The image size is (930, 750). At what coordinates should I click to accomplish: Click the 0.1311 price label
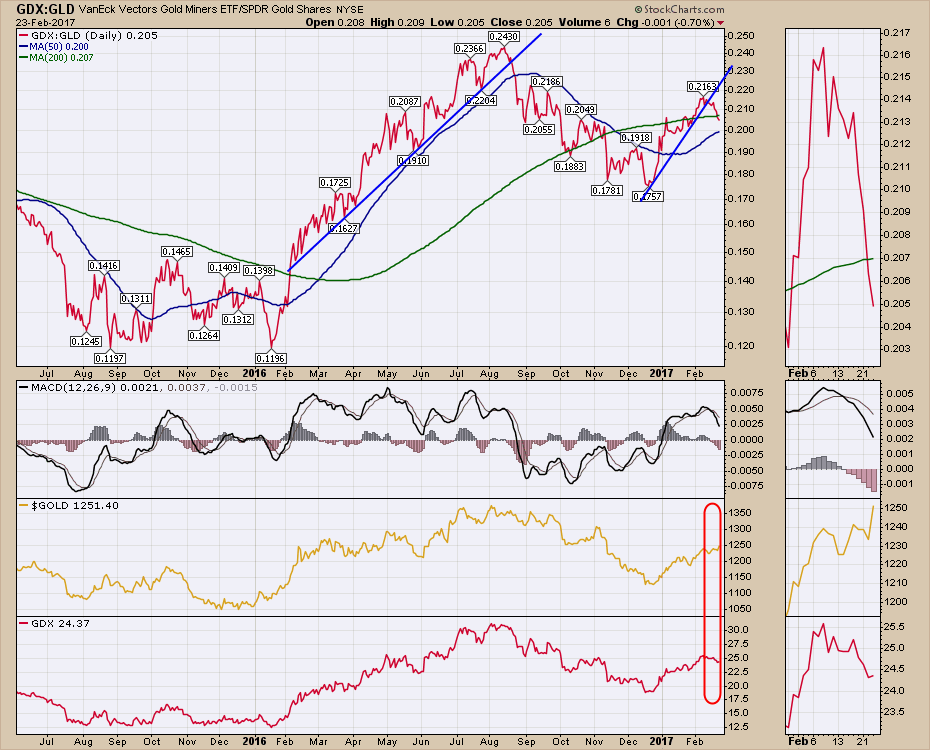(136, 299)
